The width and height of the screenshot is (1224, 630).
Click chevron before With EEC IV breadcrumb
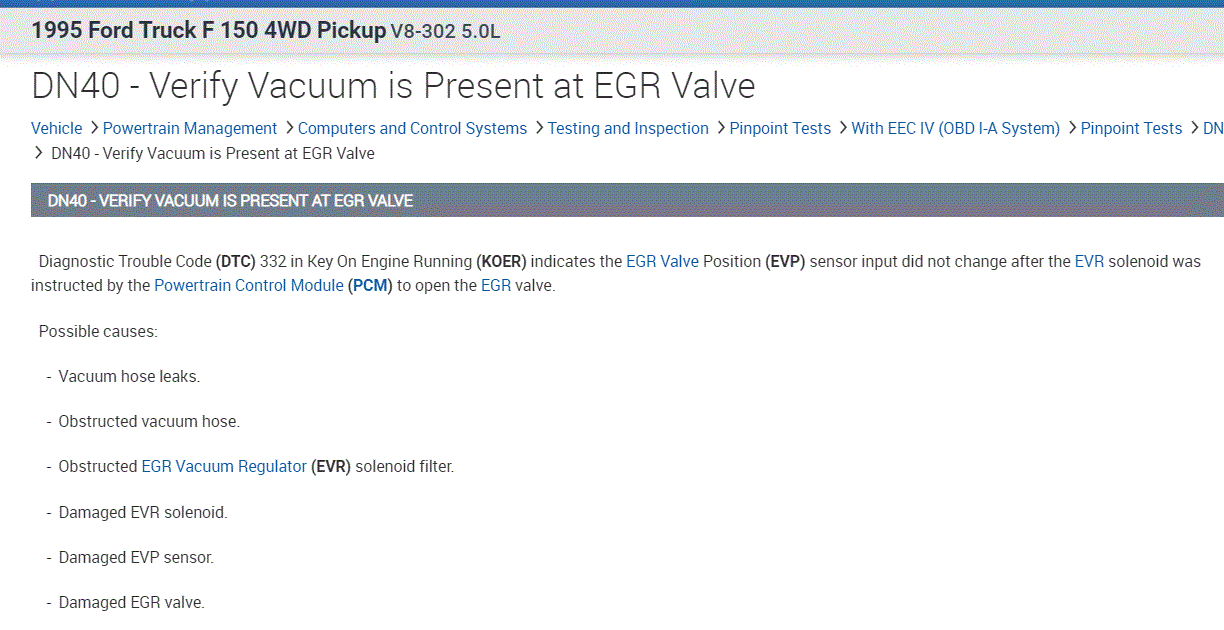pos(842,128)
